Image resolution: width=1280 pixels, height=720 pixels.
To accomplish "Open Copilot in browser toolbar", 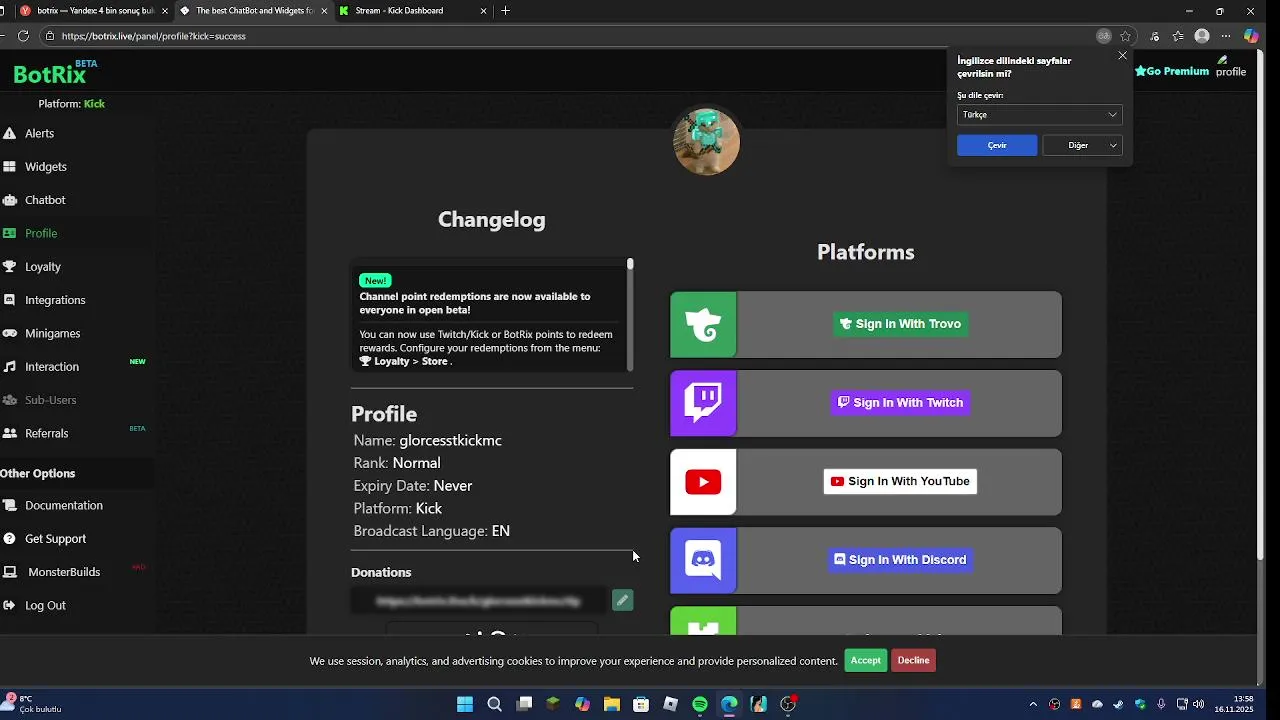I will pyautogui.click(x=1251, y=36).
